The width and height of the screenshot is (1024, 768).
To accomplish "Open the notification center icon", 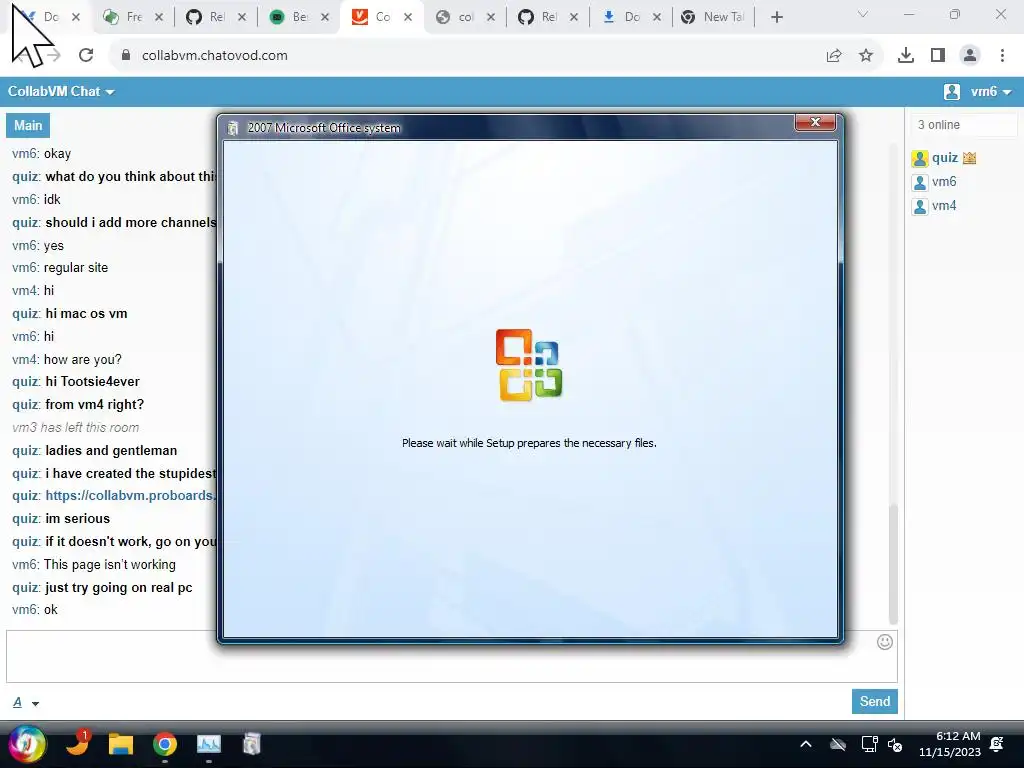I will [997, 744].
